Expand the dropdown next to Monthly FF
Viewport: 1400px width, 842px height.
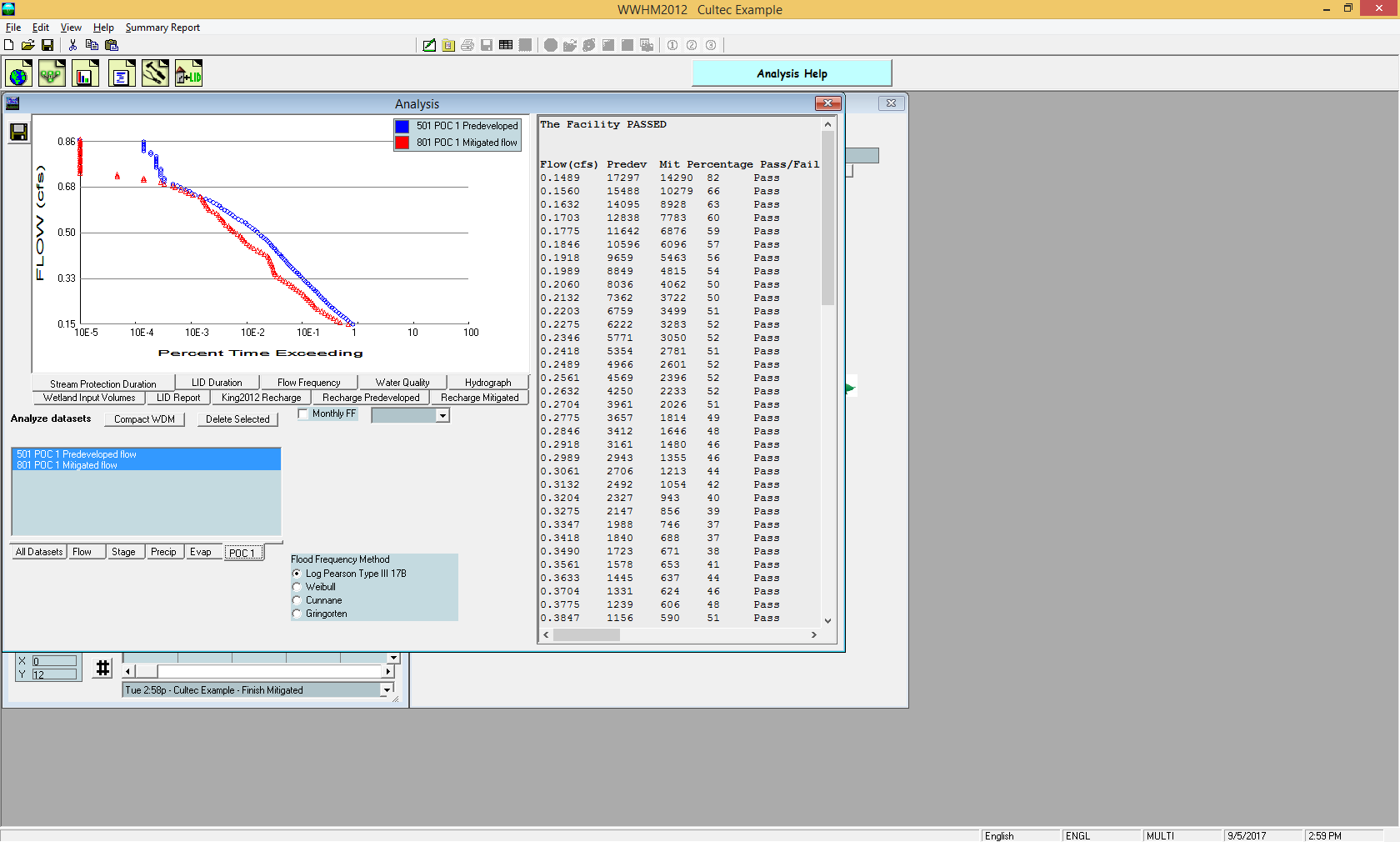[x=442, y=415]
